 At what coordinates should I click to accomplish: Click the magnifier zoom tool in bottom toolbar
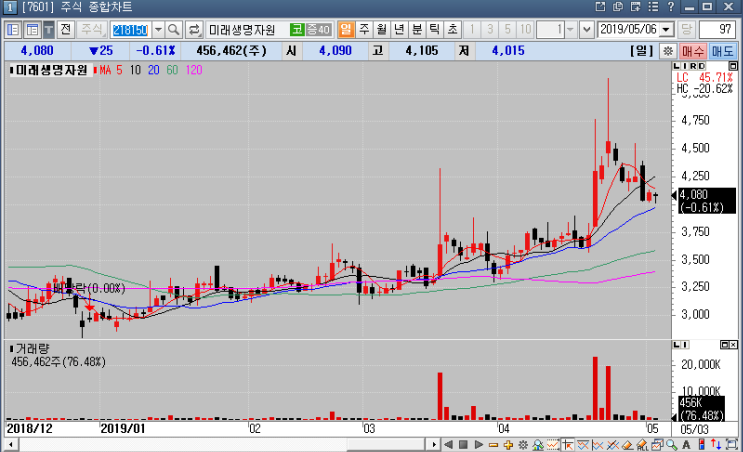(x=671, y=445)
